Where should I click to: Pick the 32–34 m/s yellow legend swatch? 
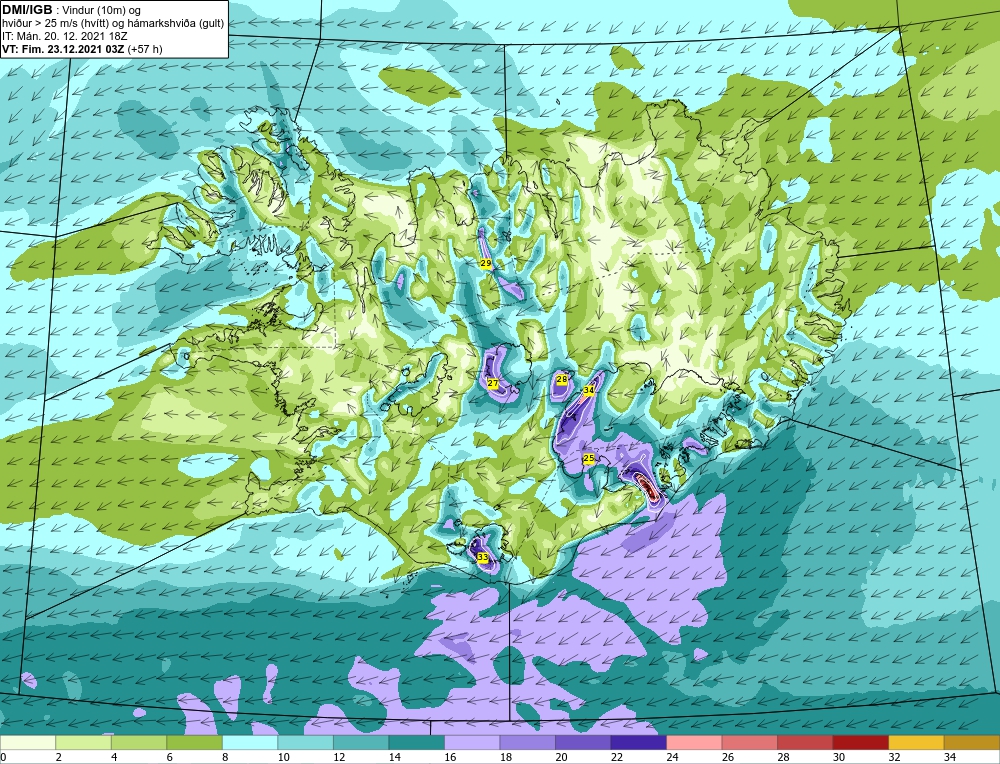[916, 743]
